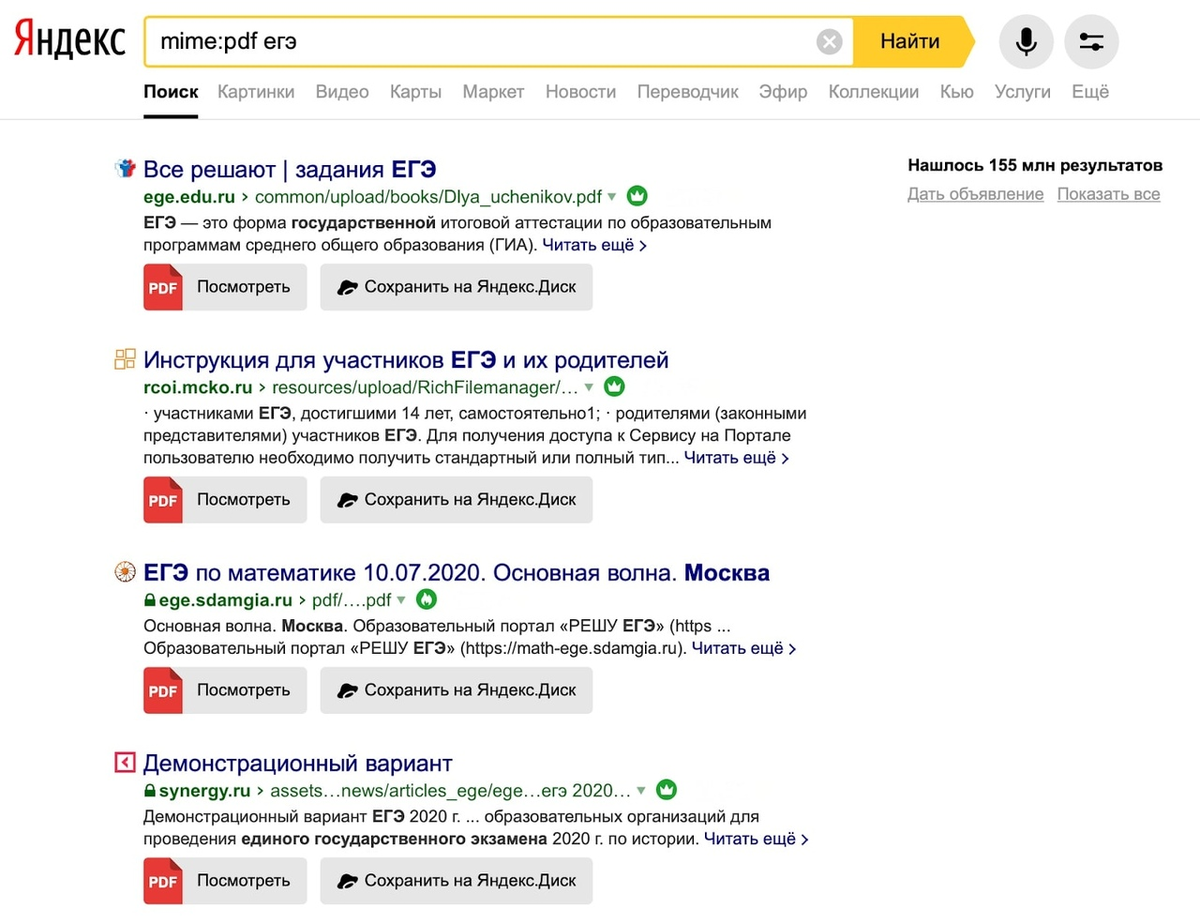This screenshot has width=1200, height=924.
Task: Click favicon of Демонстрационный вариант result
Action: [124, 764]
